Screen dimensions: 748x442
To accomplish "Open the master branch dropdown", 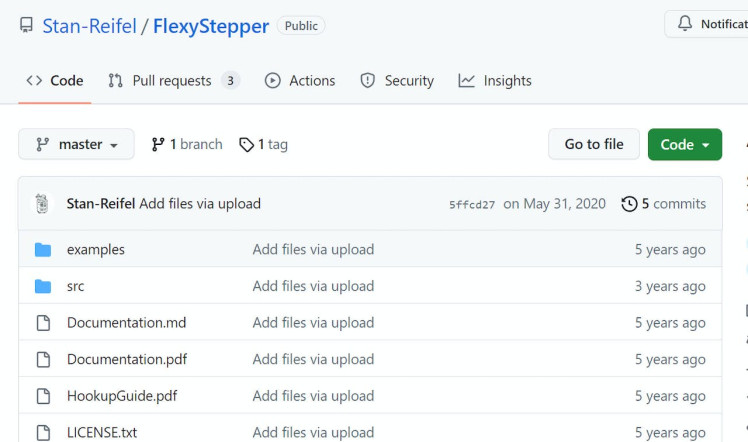I will [x=77, y=145].
